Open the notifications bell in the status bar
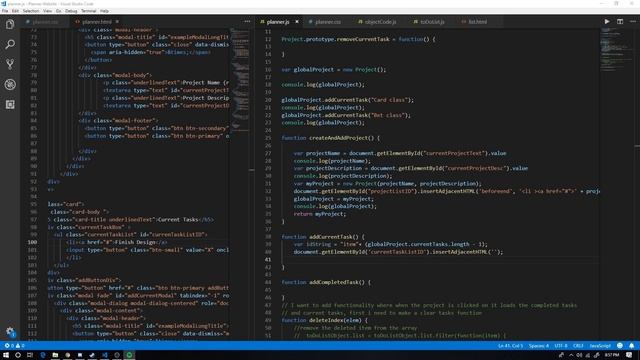Image resolution: width=640 pixels, height=360 pixels. click(x=631, y=346)
